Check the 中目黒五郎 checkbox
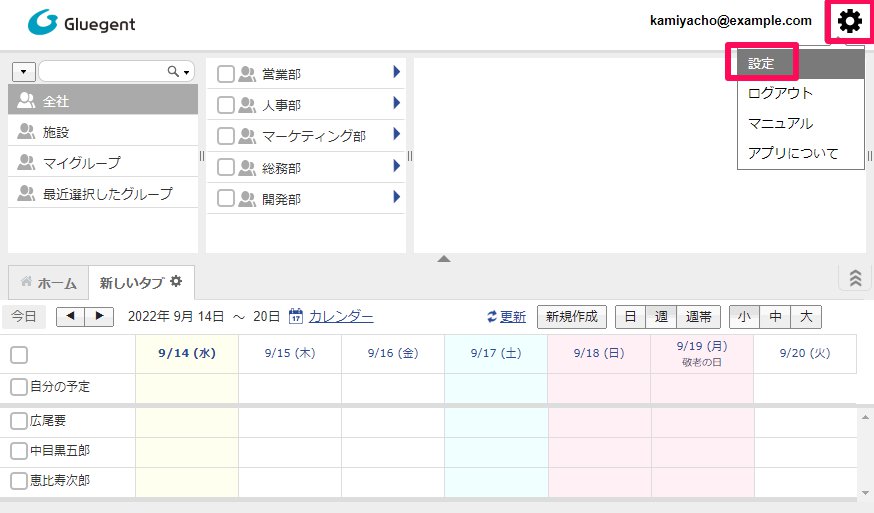The width and height of the screenshot is (874, 513). (19, 451)
